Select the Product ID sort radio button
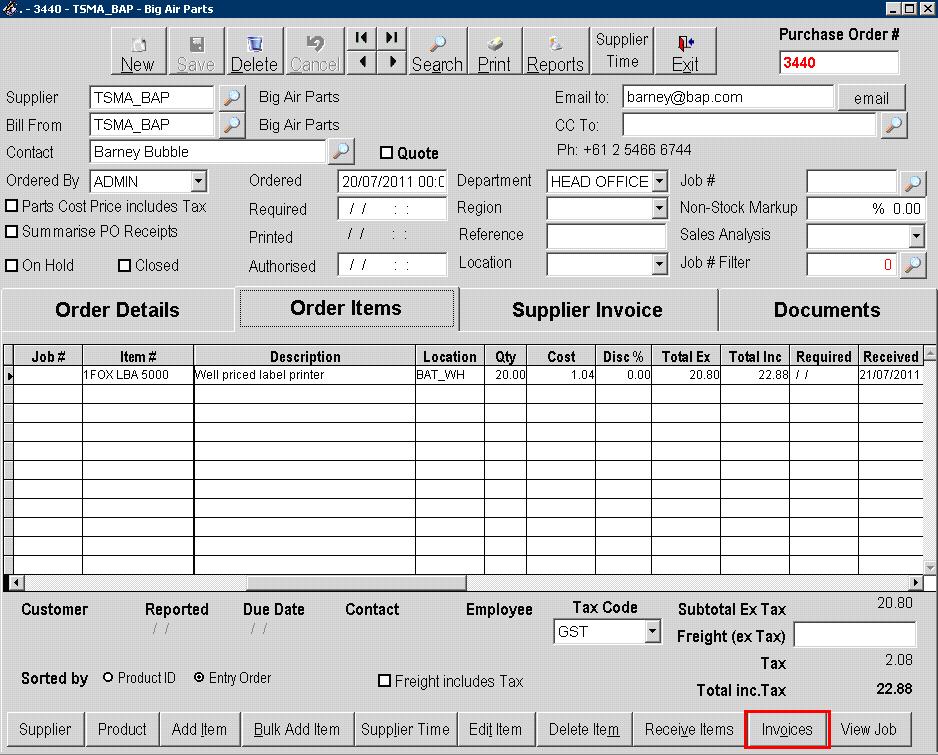This screenshot has height=755, width=938. click(108, 678)
